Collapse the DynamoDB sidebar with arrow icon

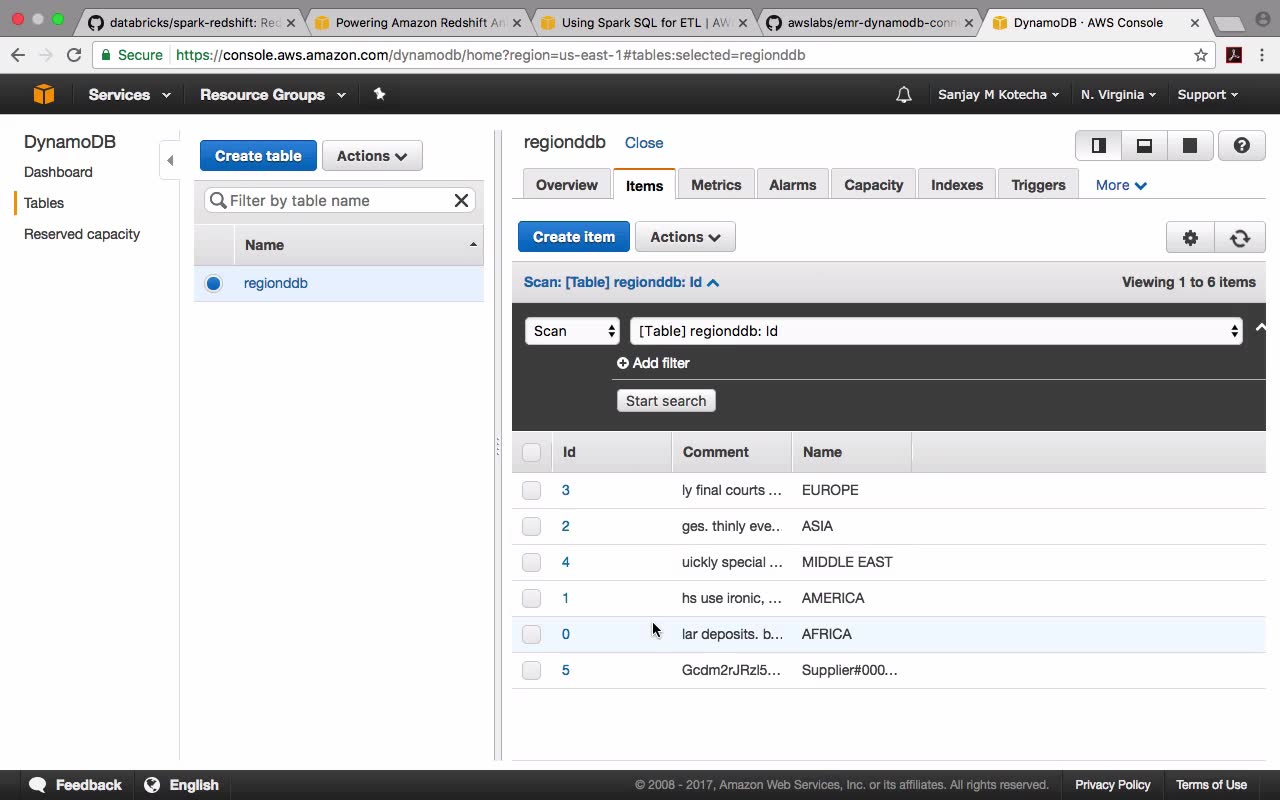click(x=170, y=160)
